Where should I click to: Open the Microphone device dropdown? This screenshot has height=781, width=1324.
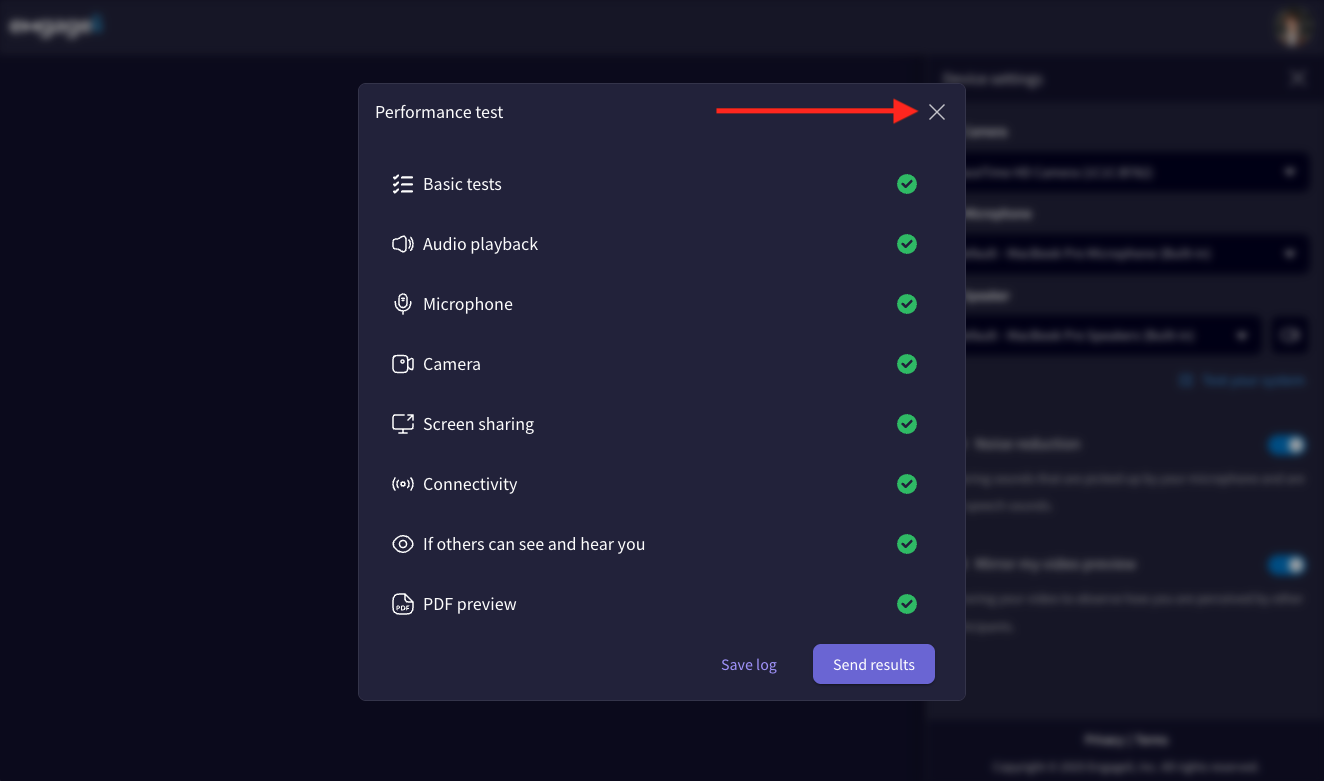(x=1137, y=253)
